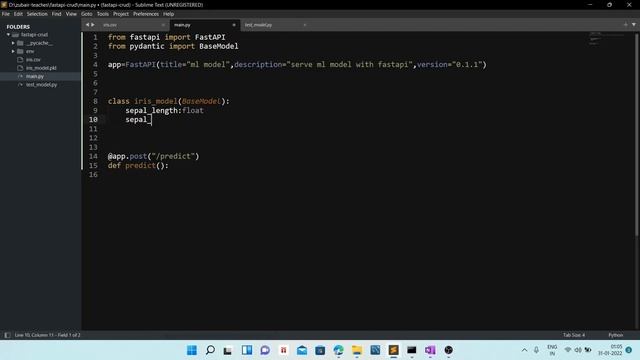Switch ENG IN input language
Screen dimensions: 640x360
pos(552,350)
